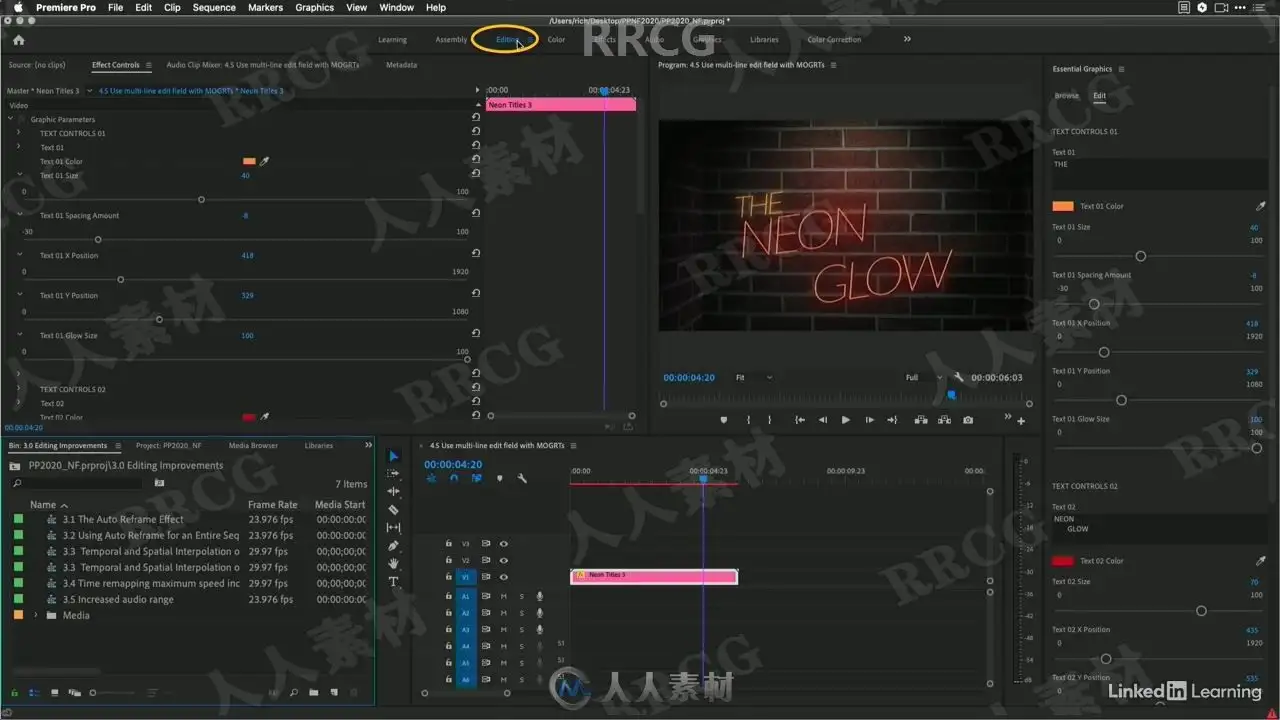This screenshot has width=1280, height=720.
Task: Toggle V3 track output eye
Action: point(504,544)
